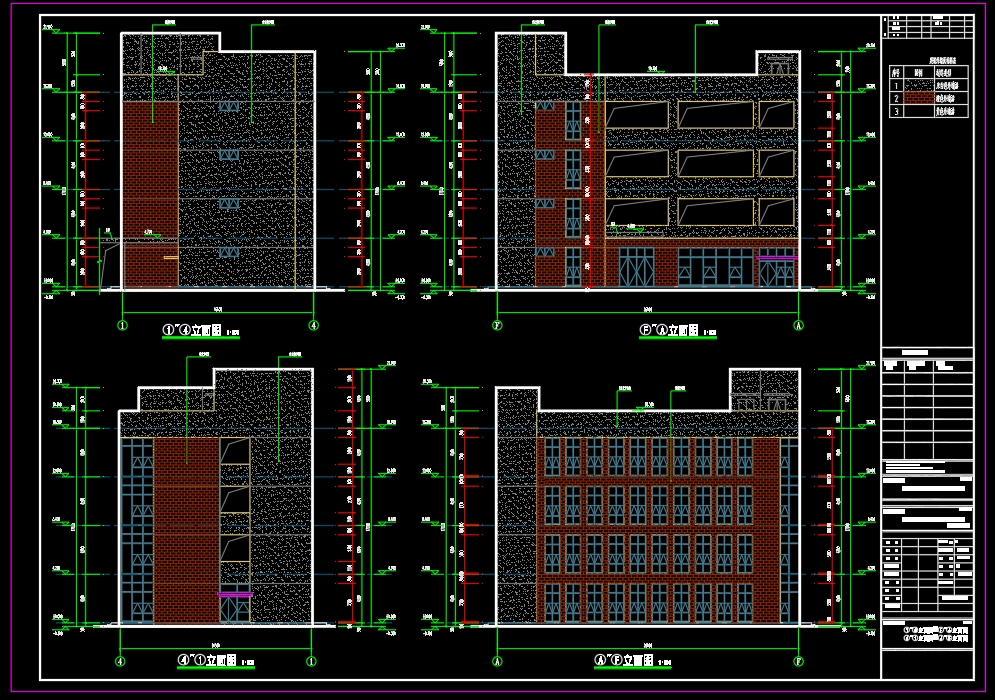The width and height of the screenshot is (995, 700).
Task: Click axis bubble ④ under the bottom-left elevation
Action: 120,661
